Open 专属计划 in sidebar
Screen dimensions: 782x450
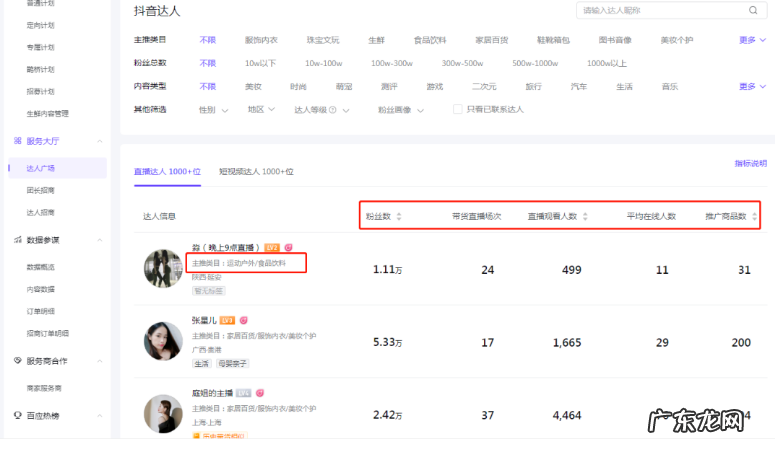41,47
